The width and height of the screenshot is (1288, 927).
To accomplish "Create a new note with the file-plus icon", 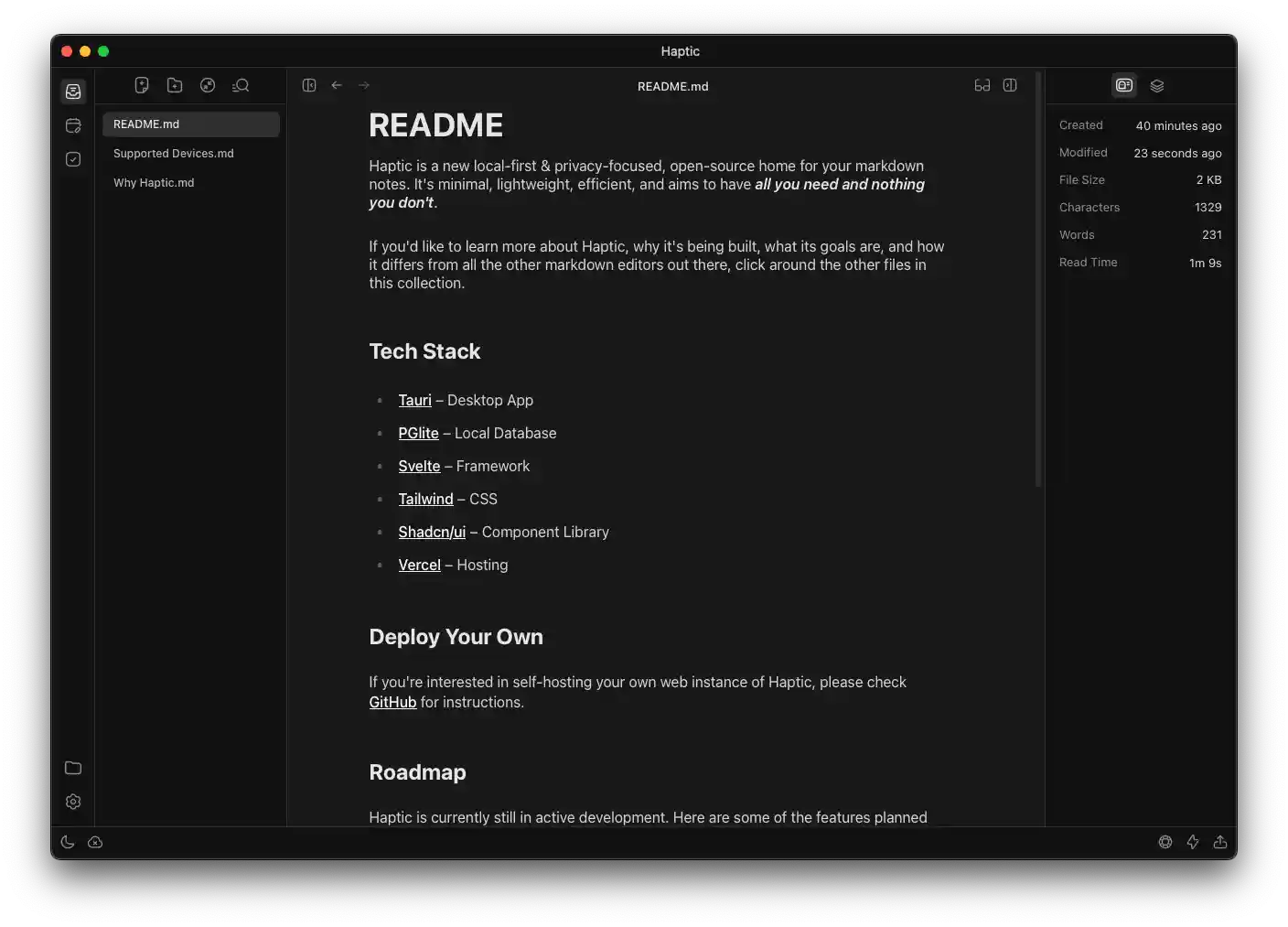I will click(x=142, y=85).
